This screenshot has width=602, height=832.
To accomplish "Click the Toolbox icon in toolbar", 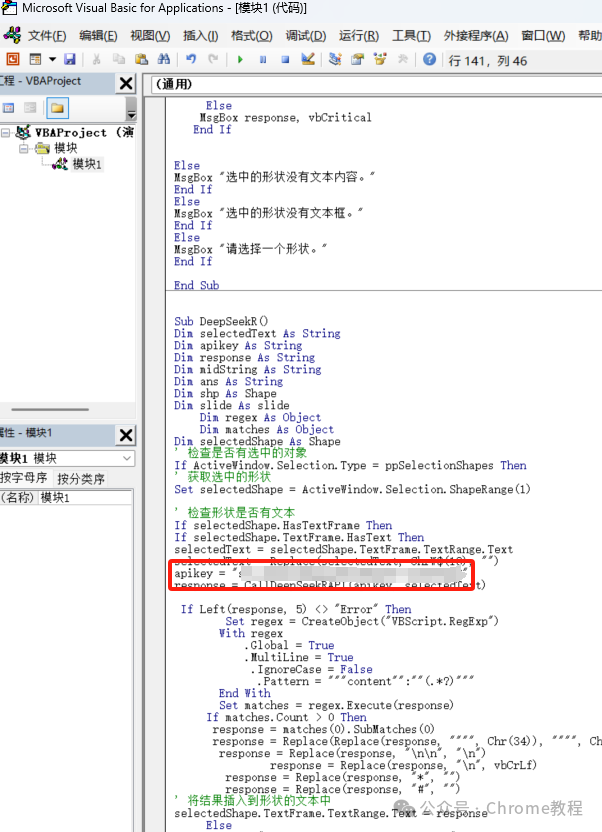I will coord(403,59).
